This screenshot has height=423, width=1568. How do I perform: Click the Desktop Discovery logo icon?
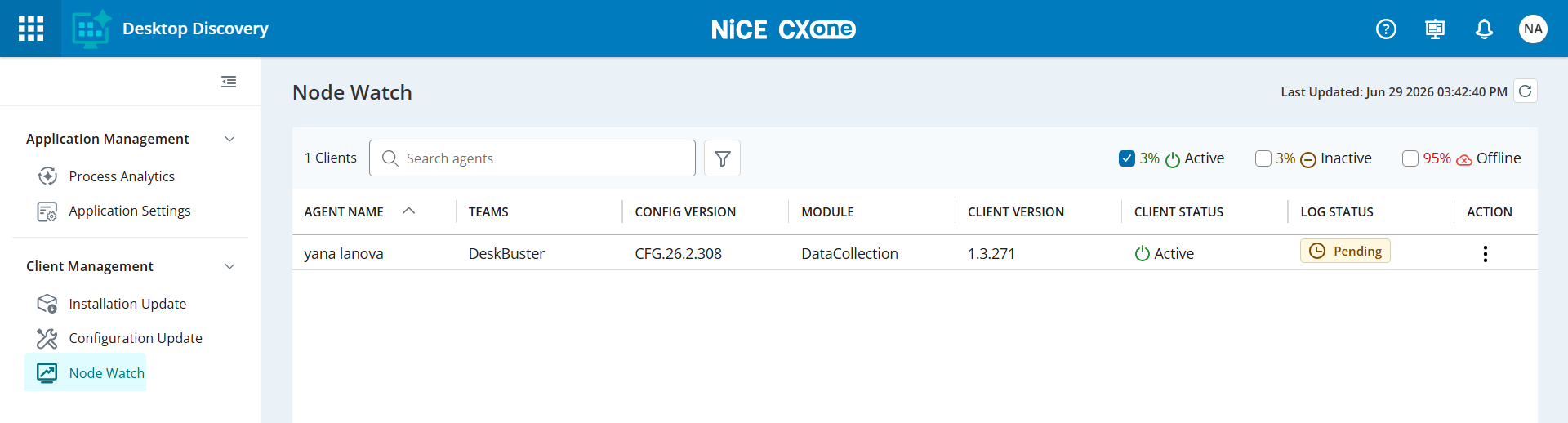coord(91,29)
